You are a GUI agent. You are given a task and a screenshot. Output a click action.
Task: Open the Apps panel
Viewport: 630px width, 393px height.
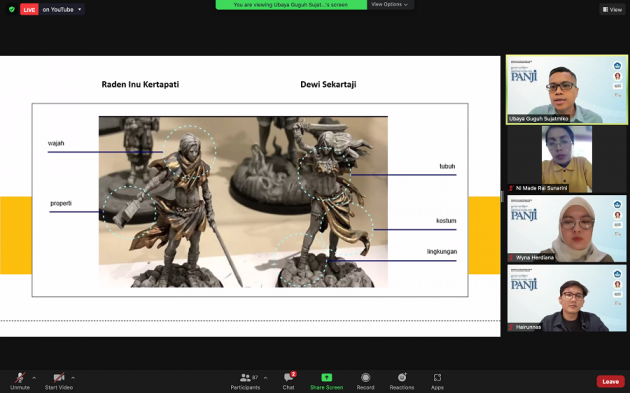point(437,381)
